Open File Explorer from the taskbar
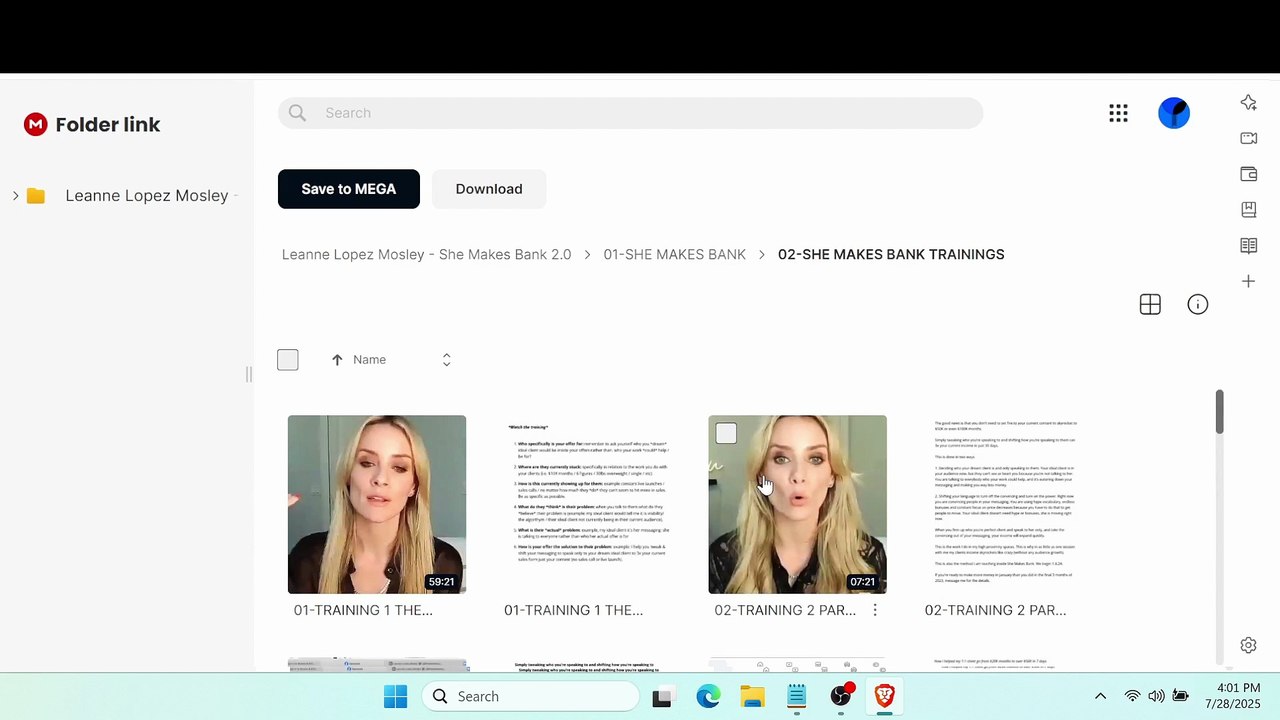The width and height of the screenshot is (1280, 720). 752,697
